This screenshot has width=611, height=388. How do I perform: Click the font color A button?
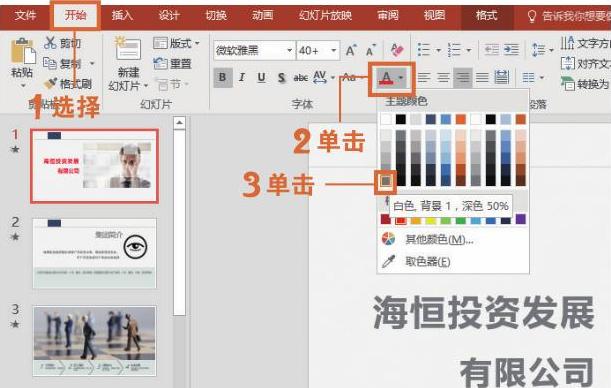point(385,78)
